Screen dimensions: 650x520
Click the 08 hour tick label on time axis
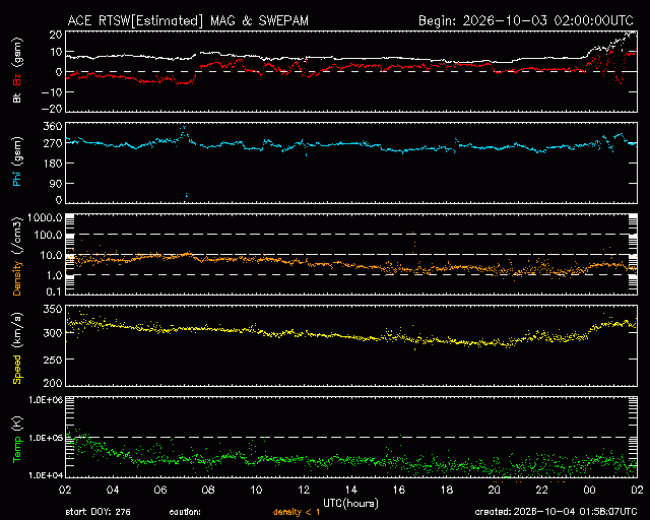208,490
